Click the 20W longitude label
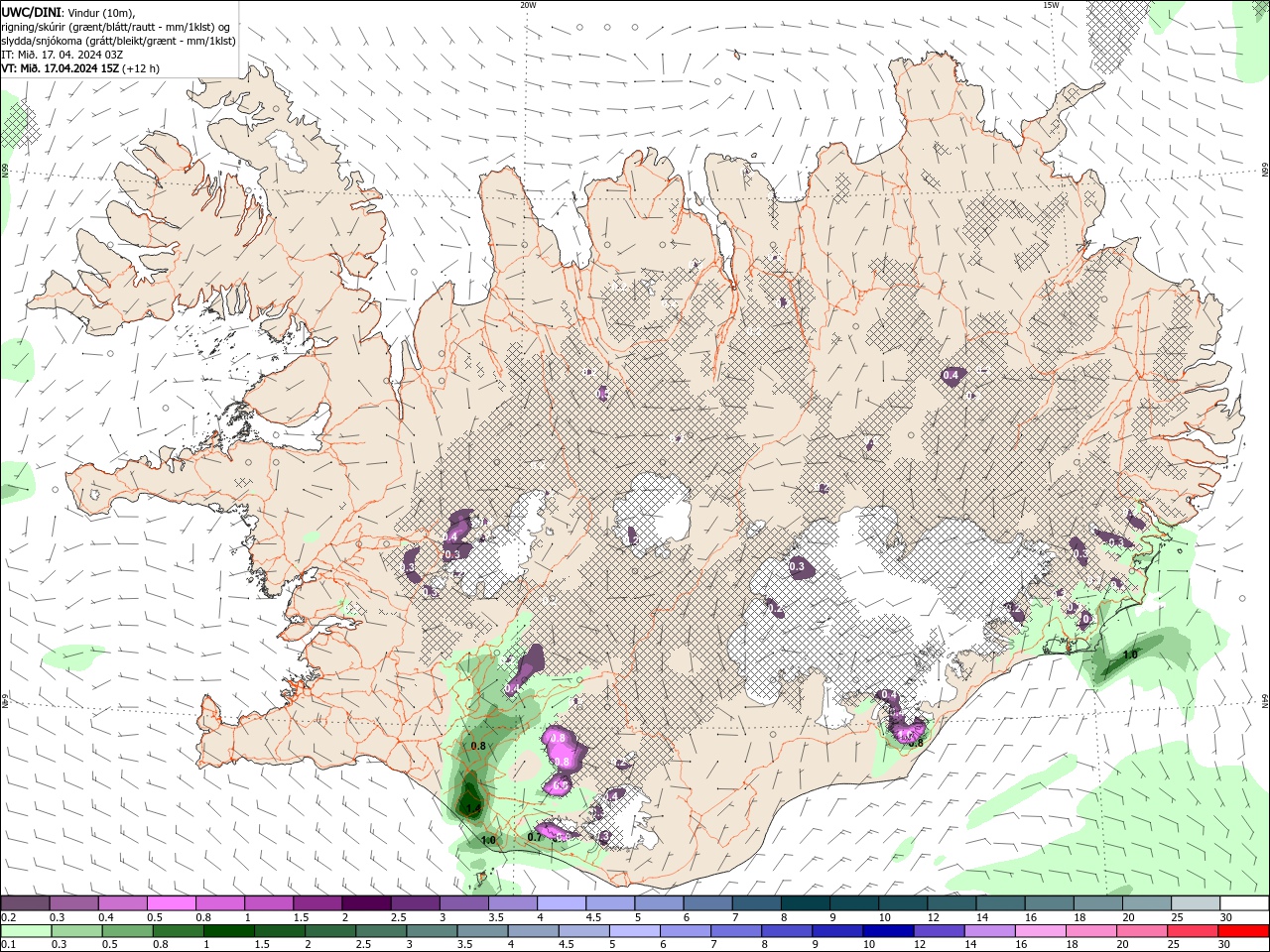 [528, 5]
